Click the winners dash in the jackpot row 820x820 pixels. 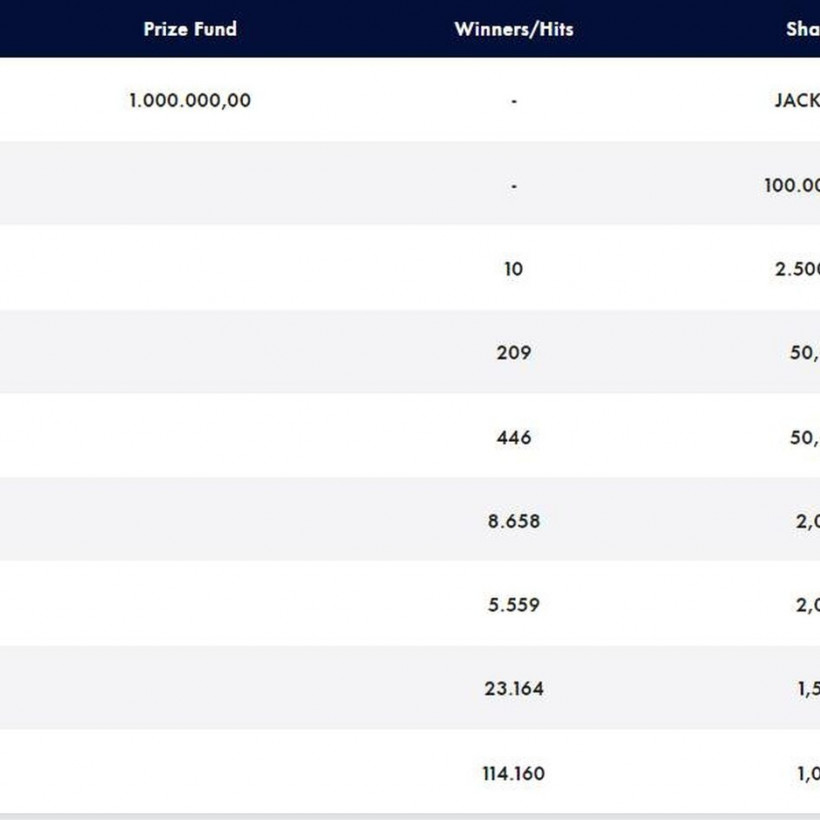(x=514, y=101)
